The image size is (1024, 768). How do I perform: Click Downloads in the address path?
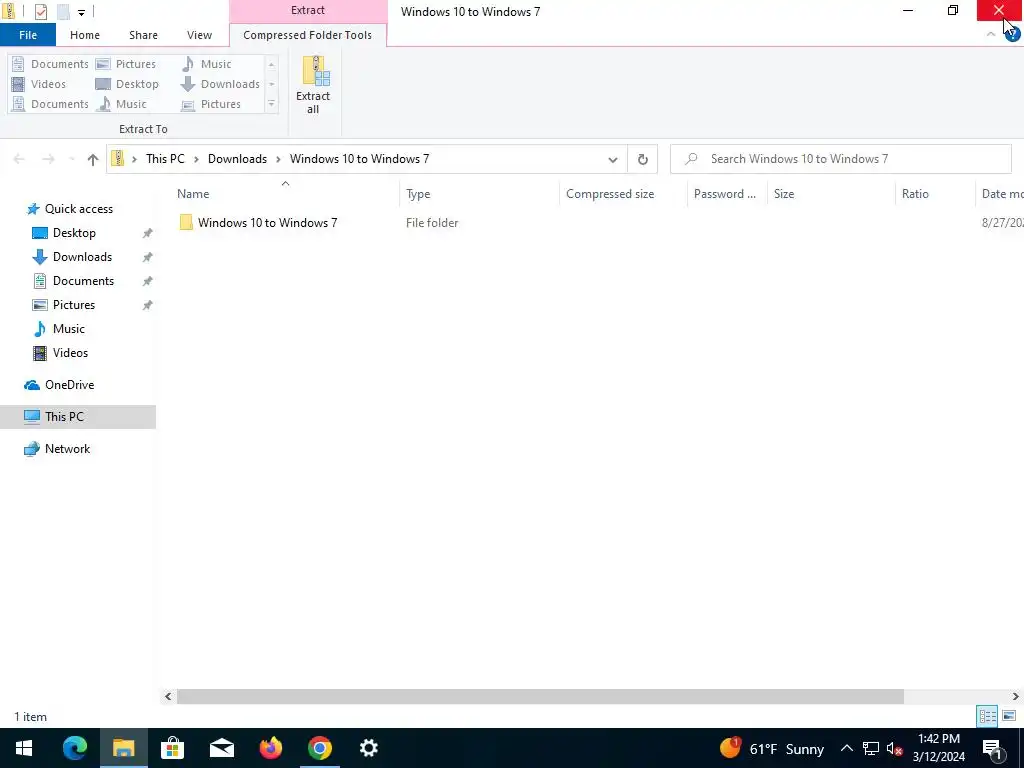point(237,159)
